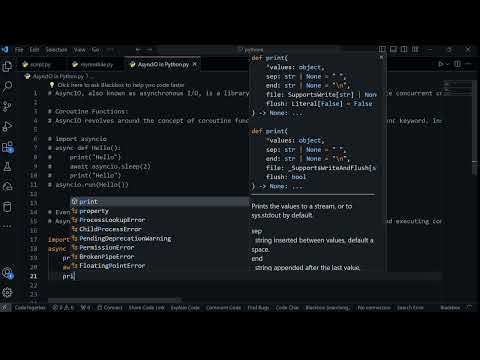Open the Extensions view

pyautogui.click(x=7, y=147)
